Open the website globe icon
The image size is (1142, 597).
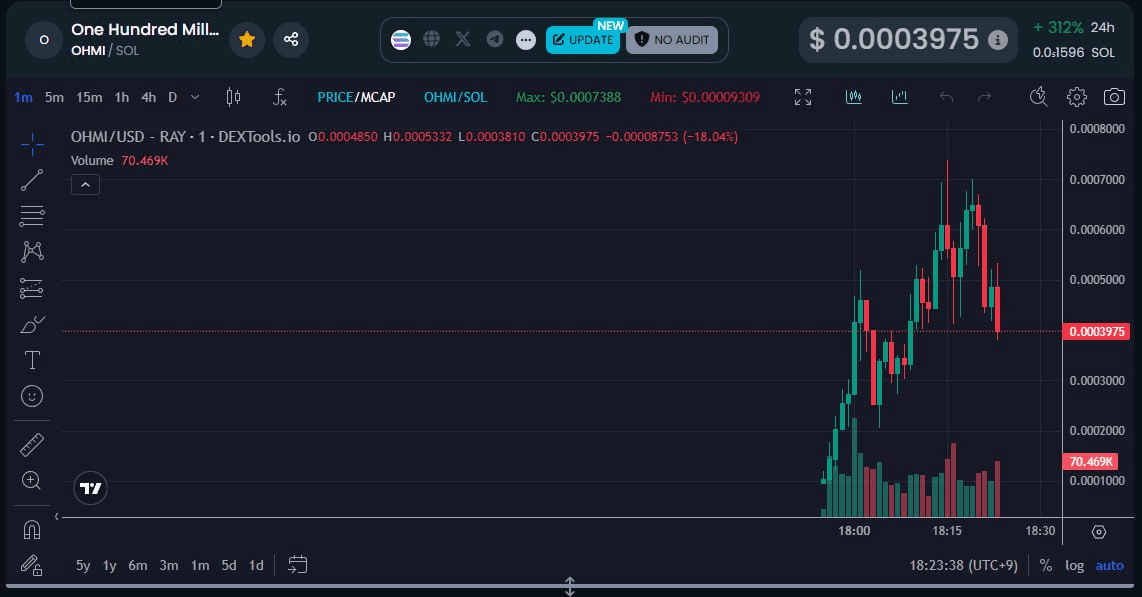(431, 39)
